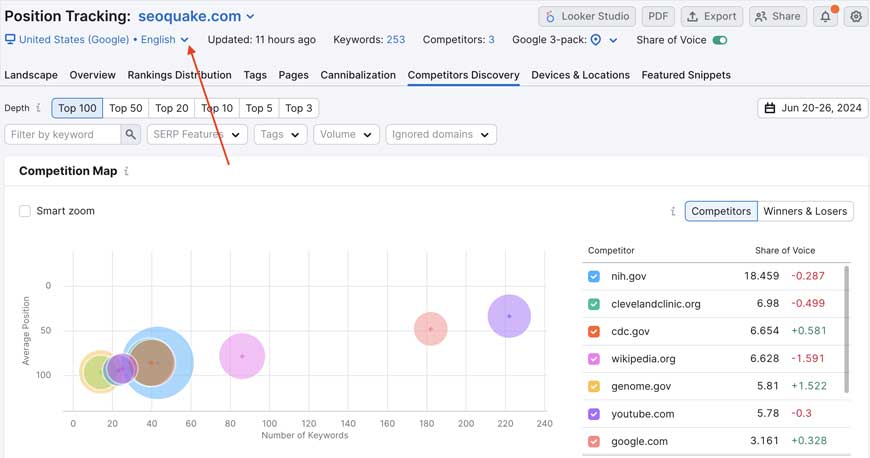Viewport: 870px width, 458px height.
Task: Go to the Pages tab
Action: click(x=294, y=75)
